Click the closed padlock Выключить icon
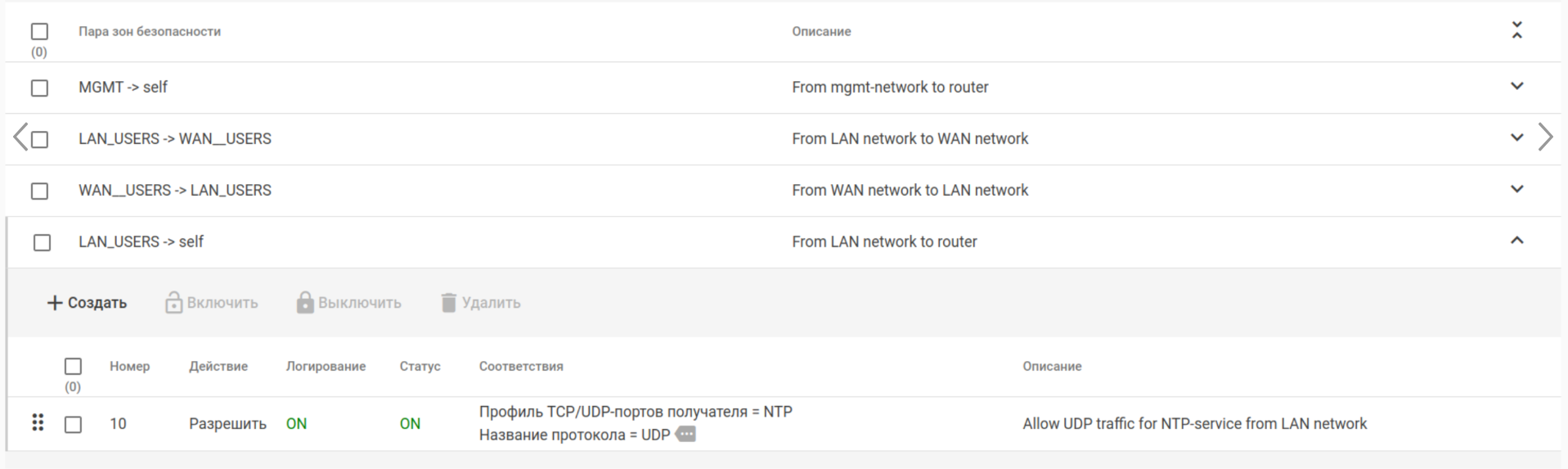 pos(305,303)
